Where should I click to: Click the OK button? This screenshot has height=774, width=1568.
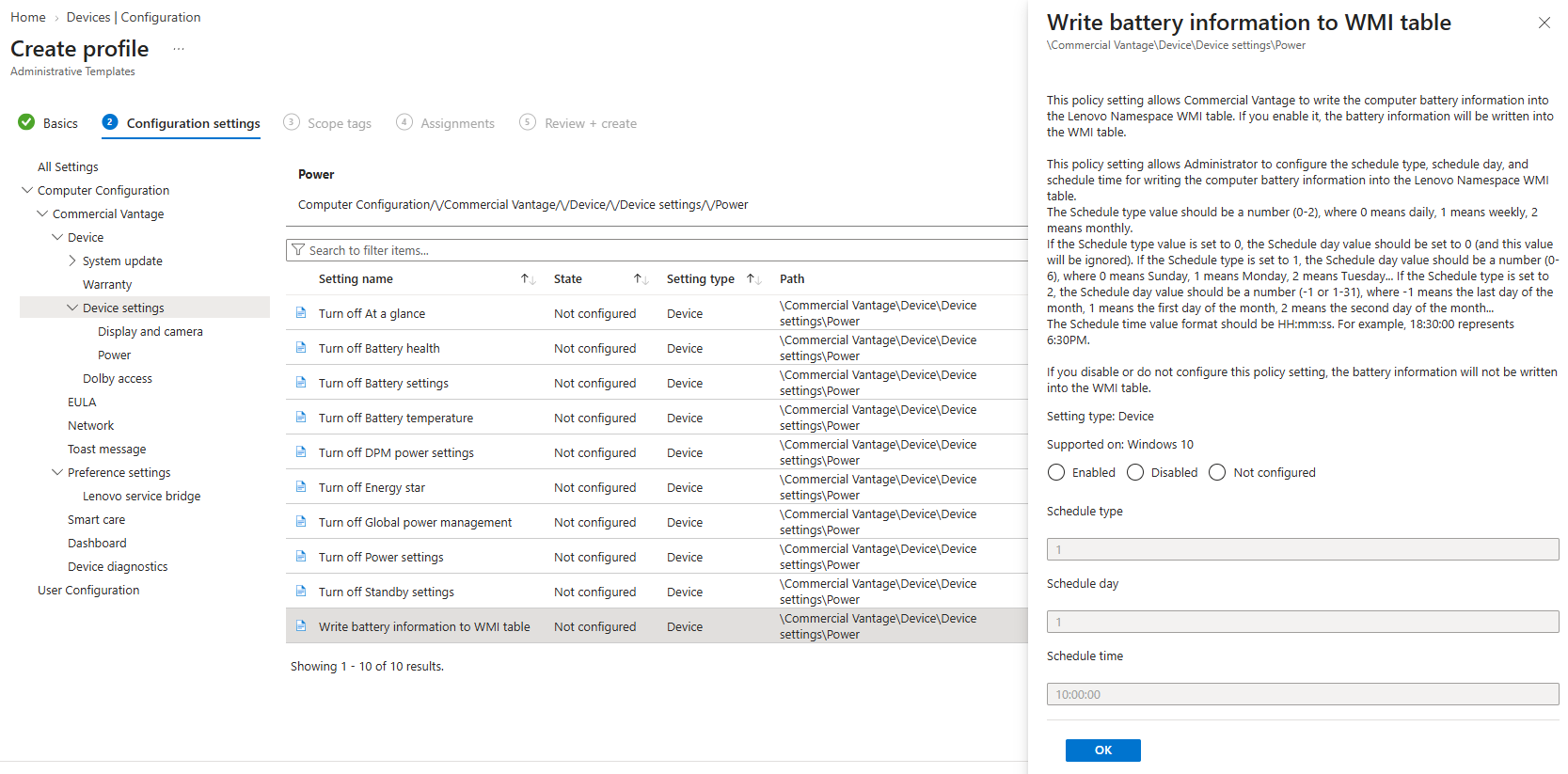click(x=1103, y=750)
